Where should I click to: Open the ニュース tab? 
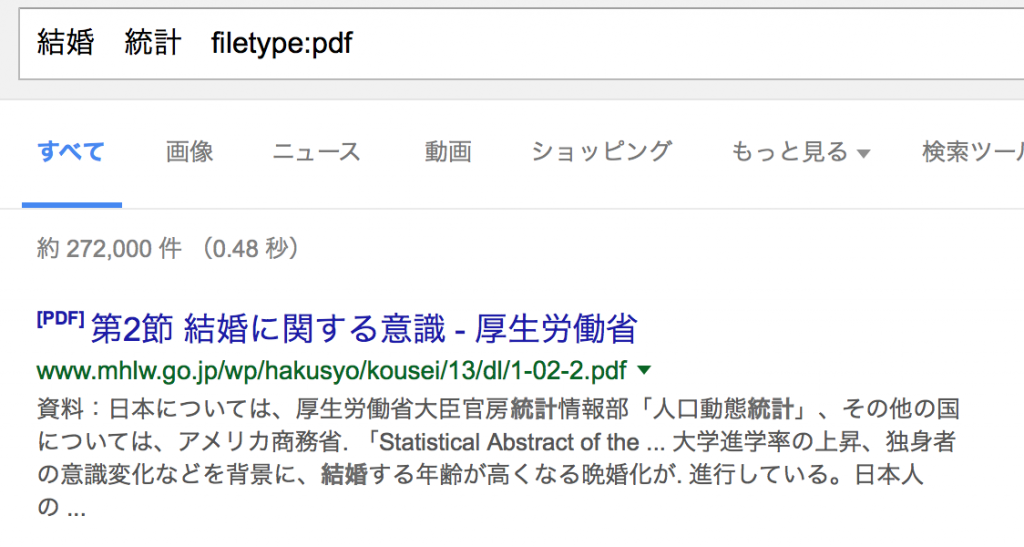(316, 152)
